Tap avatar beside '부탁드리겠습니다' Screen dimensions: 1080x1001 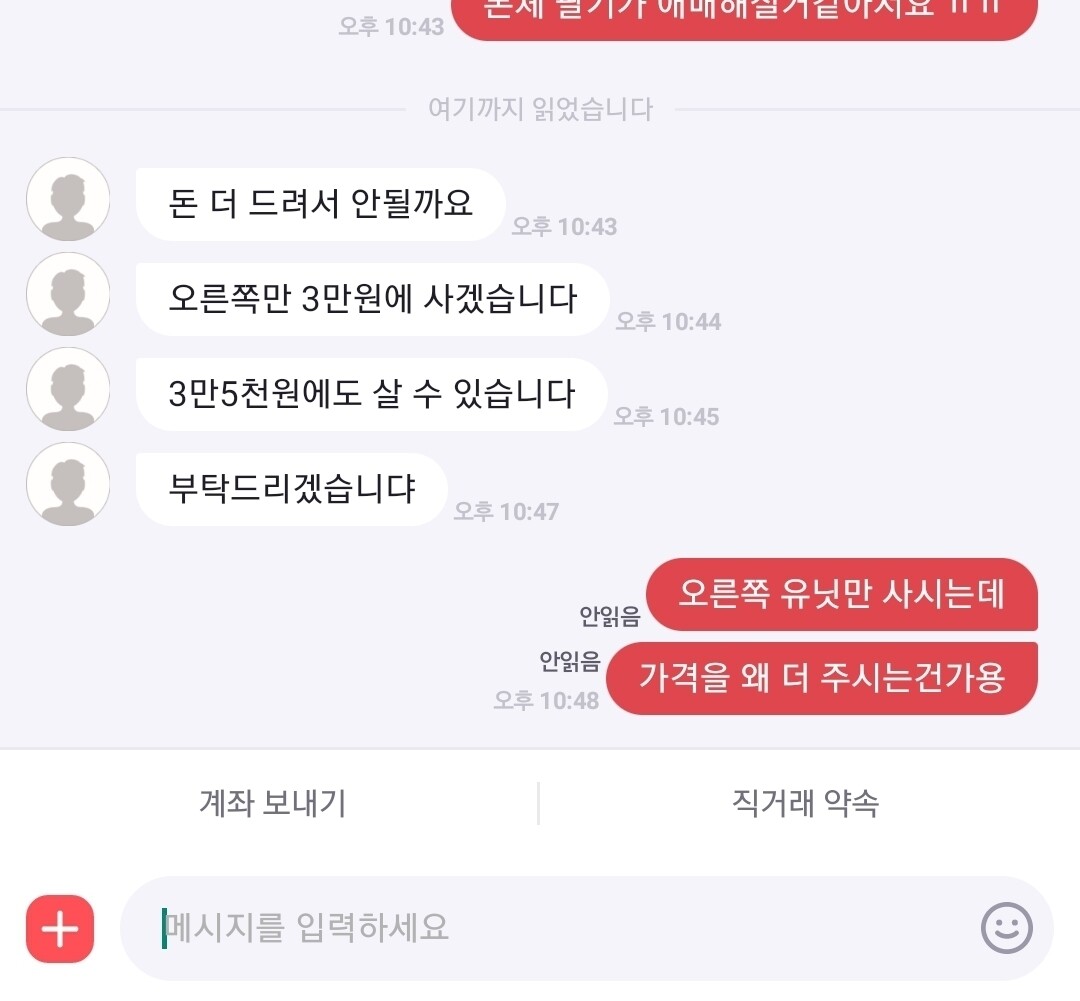[x=68, y=484]
